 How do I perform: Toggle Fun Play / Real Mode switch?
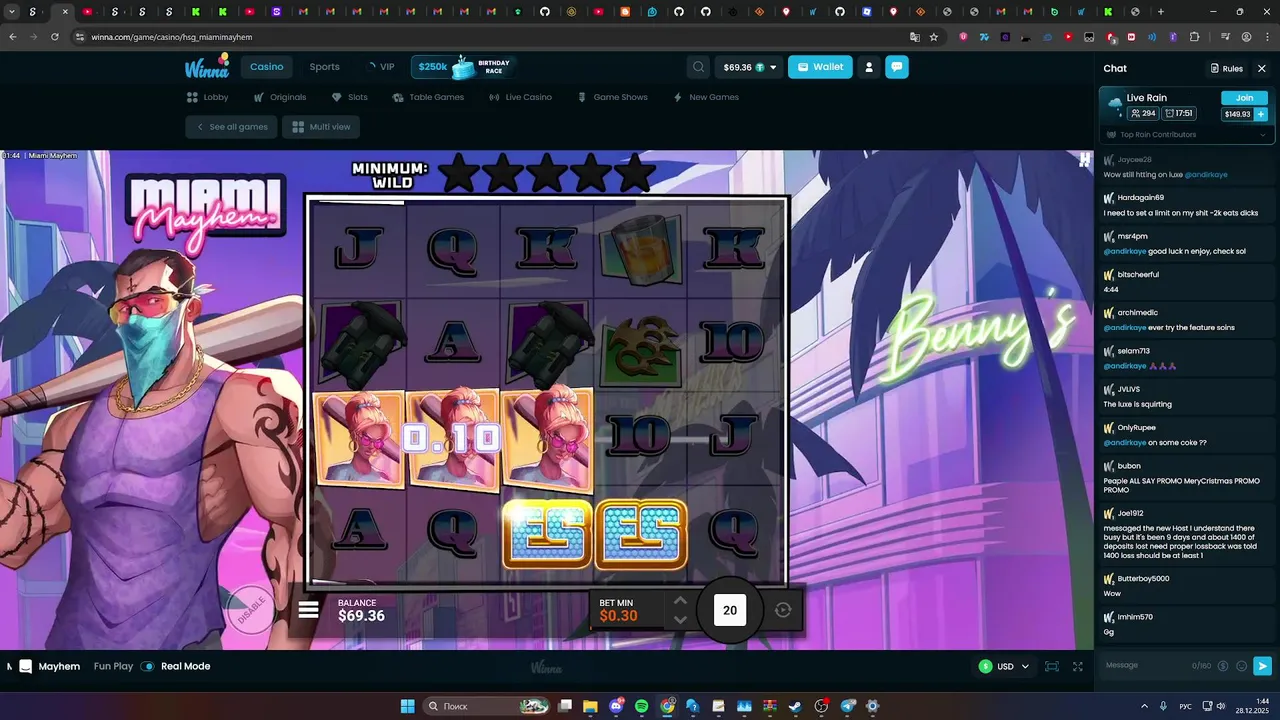tap(147, 666)
